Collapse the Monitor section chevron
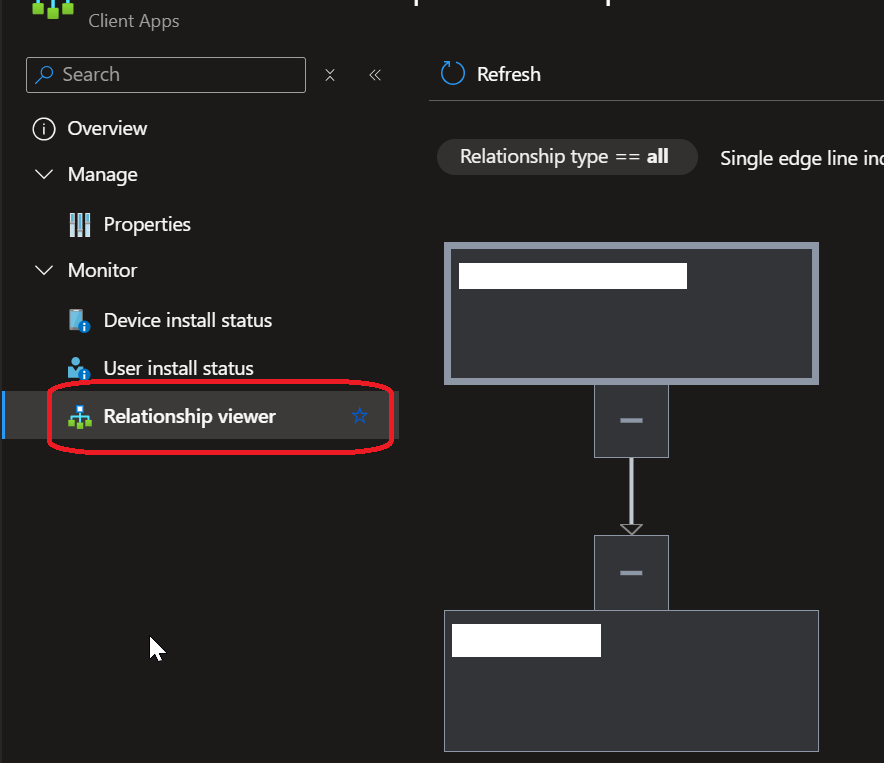The image size is (884, 763). pos(44,271)
